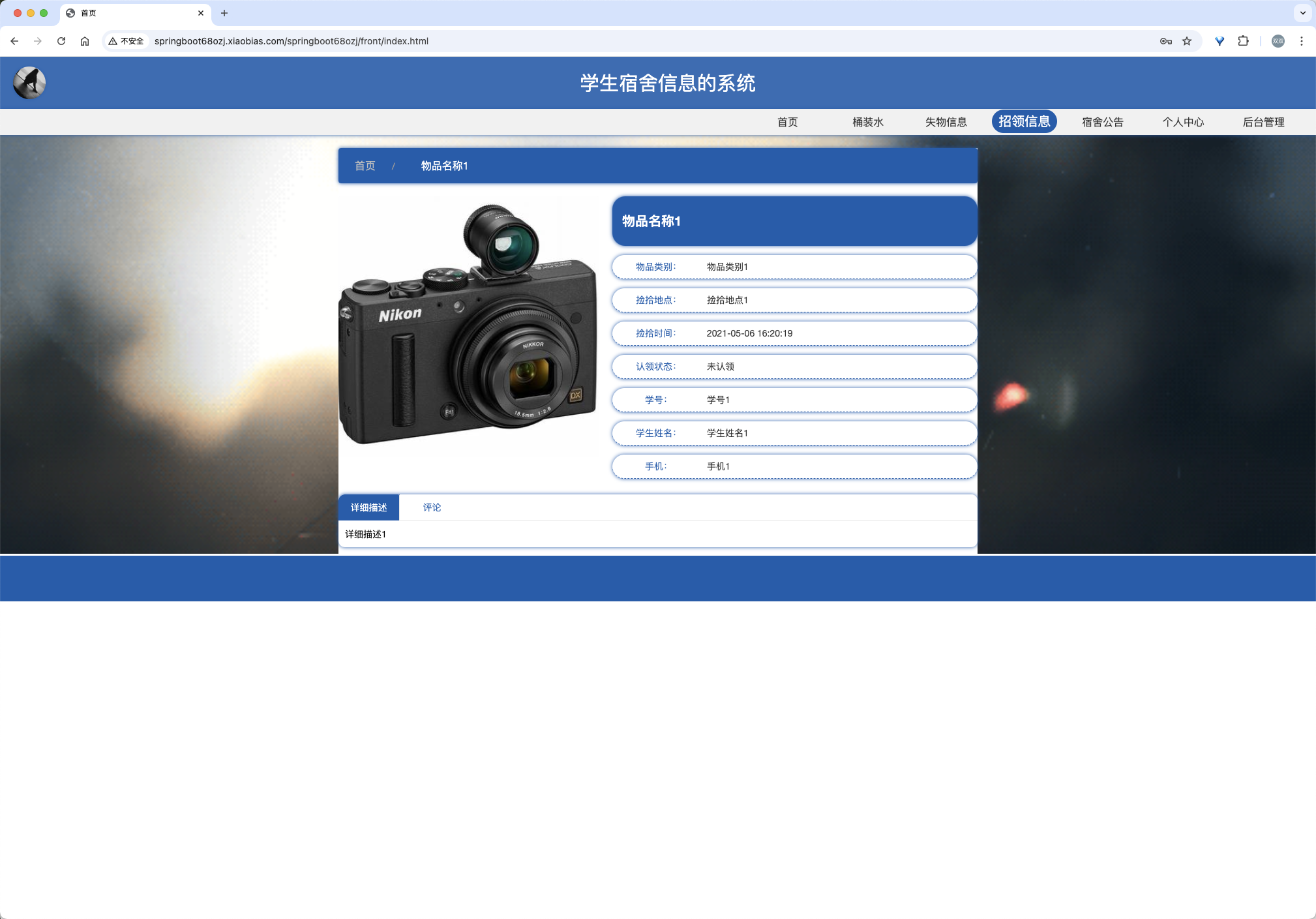The image size is (1316, 919).
Task: Click the 捡拾时间: field label
Action: pos(655,333)
